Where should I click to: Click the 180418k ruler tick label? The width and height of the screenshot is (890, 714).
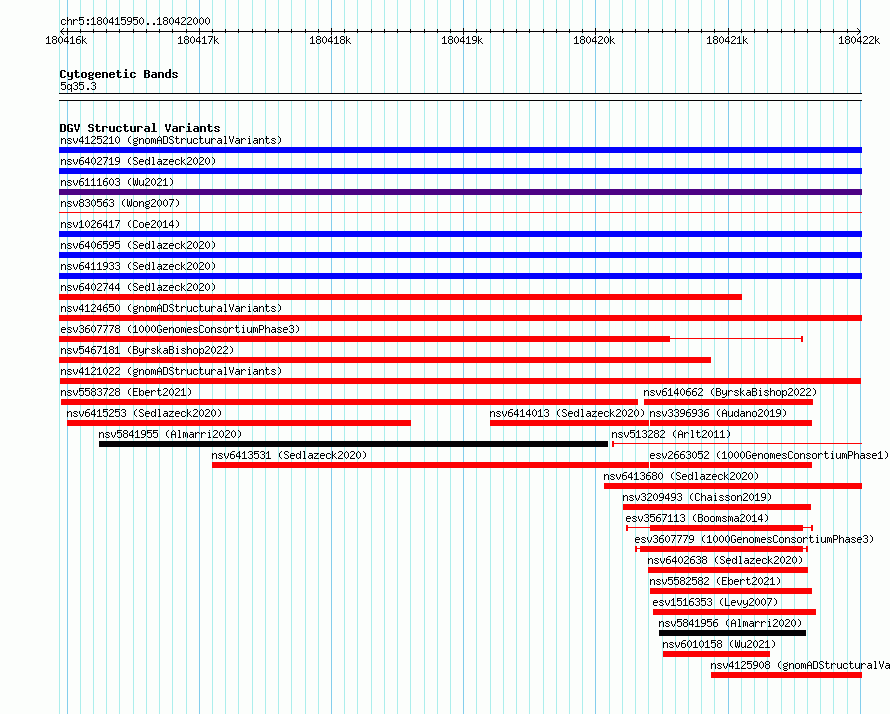click(330, 40)
